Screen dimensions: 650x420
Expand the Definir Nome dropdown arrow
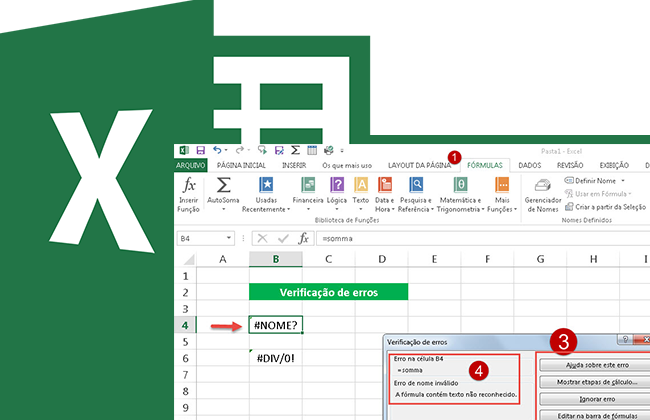click(x=623, y=181)
